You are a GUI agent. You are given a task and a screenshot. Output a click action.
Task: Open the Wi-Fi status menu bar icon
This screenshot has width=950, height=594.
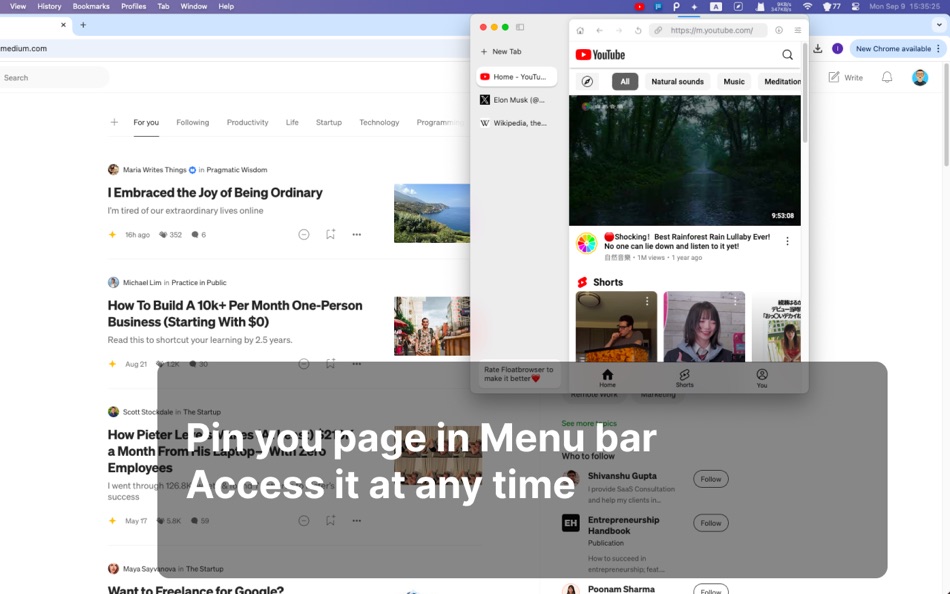807,7
